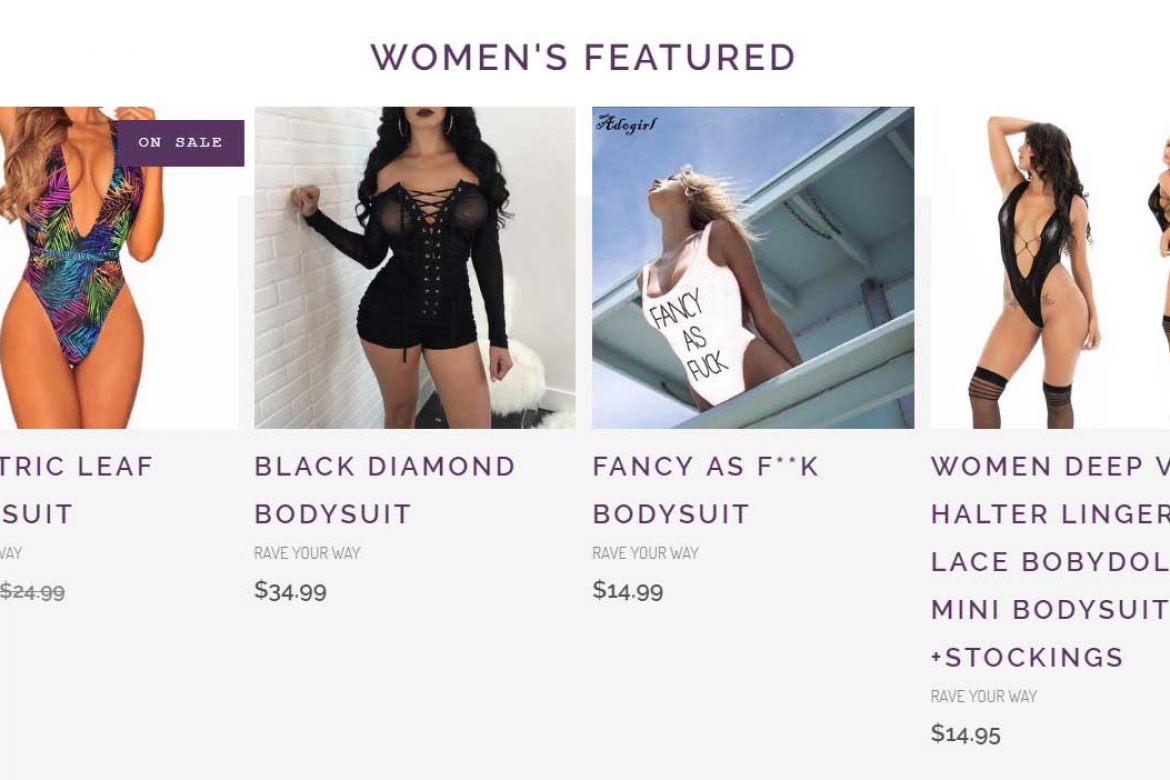Click Rave Your Way vendor under lingerie item

tap(983, 696)
